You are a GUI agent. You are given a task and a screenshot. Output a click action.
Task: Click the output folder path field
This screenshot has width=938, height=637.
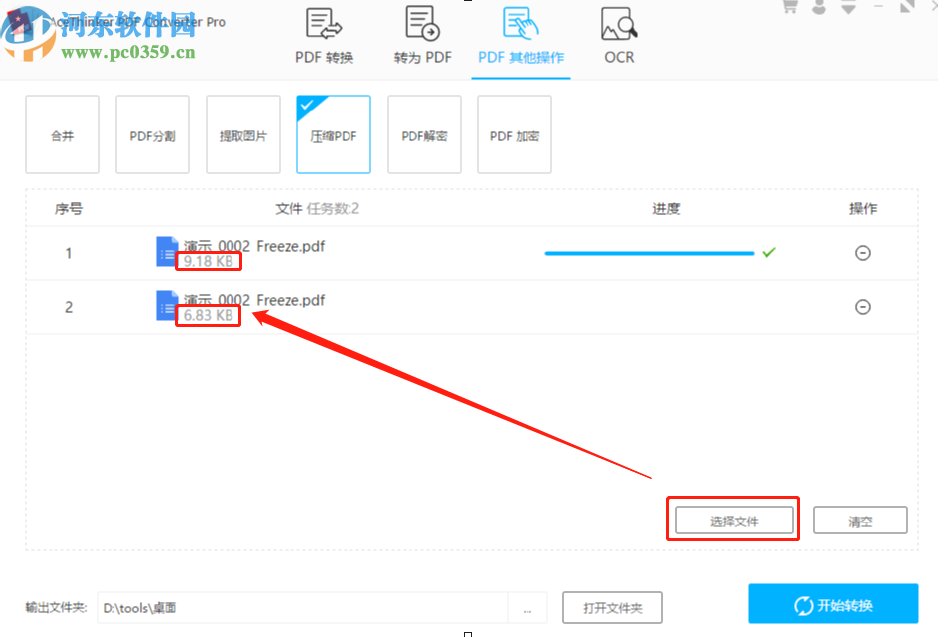point(303,608)
